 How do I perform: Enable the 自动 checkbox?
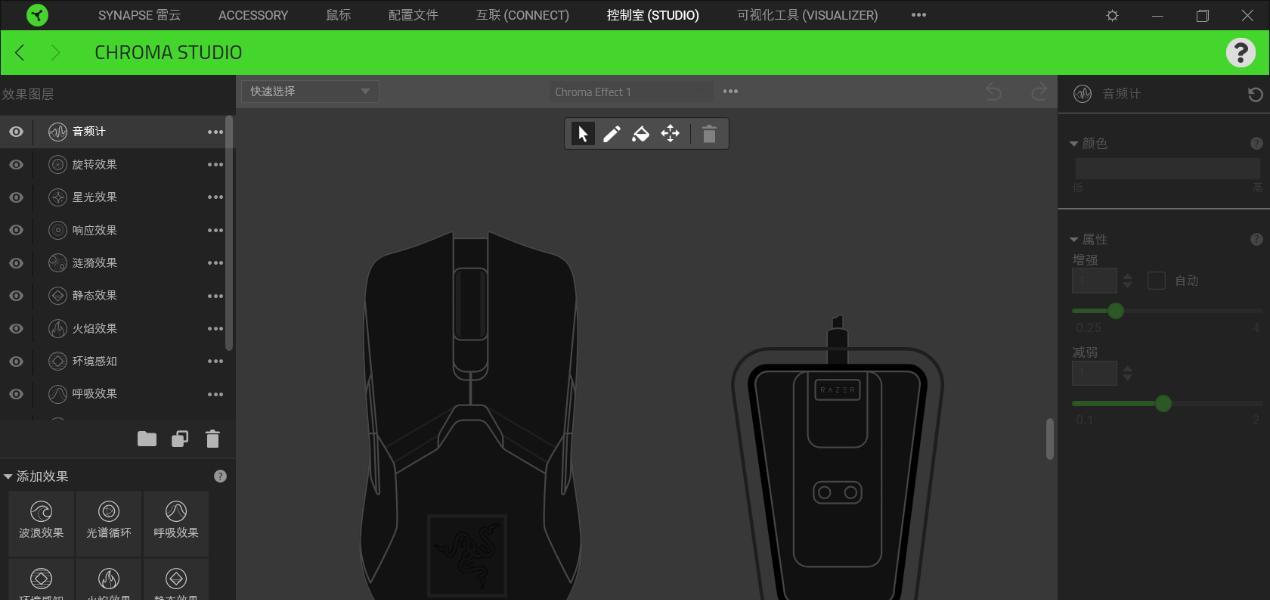pos(1156,281)
